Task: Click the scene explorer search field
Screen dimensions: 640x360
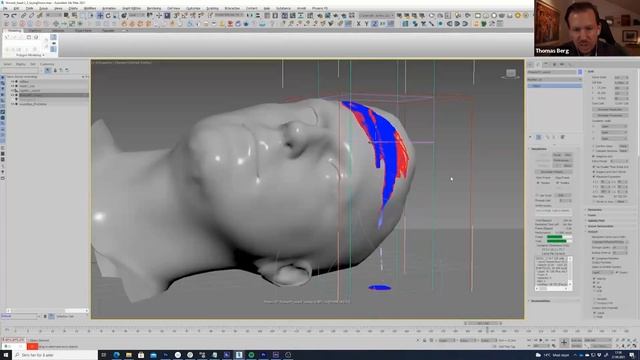Action: tap(20, 71)
